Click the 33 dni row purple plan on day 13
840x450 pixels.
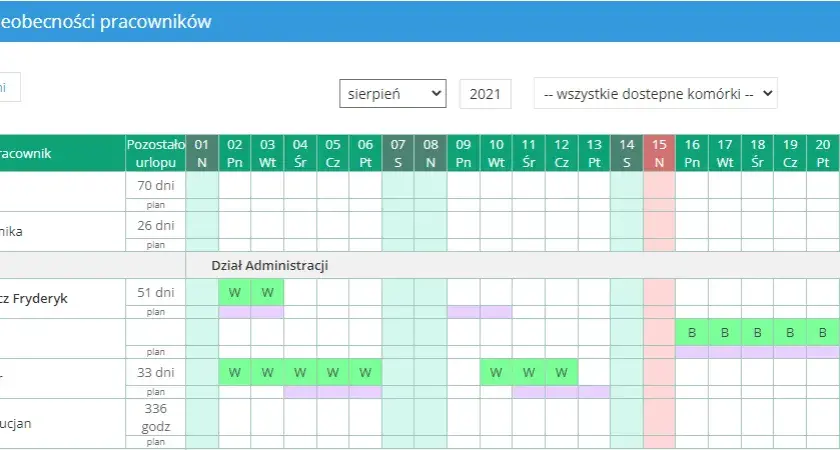[594, 392]
